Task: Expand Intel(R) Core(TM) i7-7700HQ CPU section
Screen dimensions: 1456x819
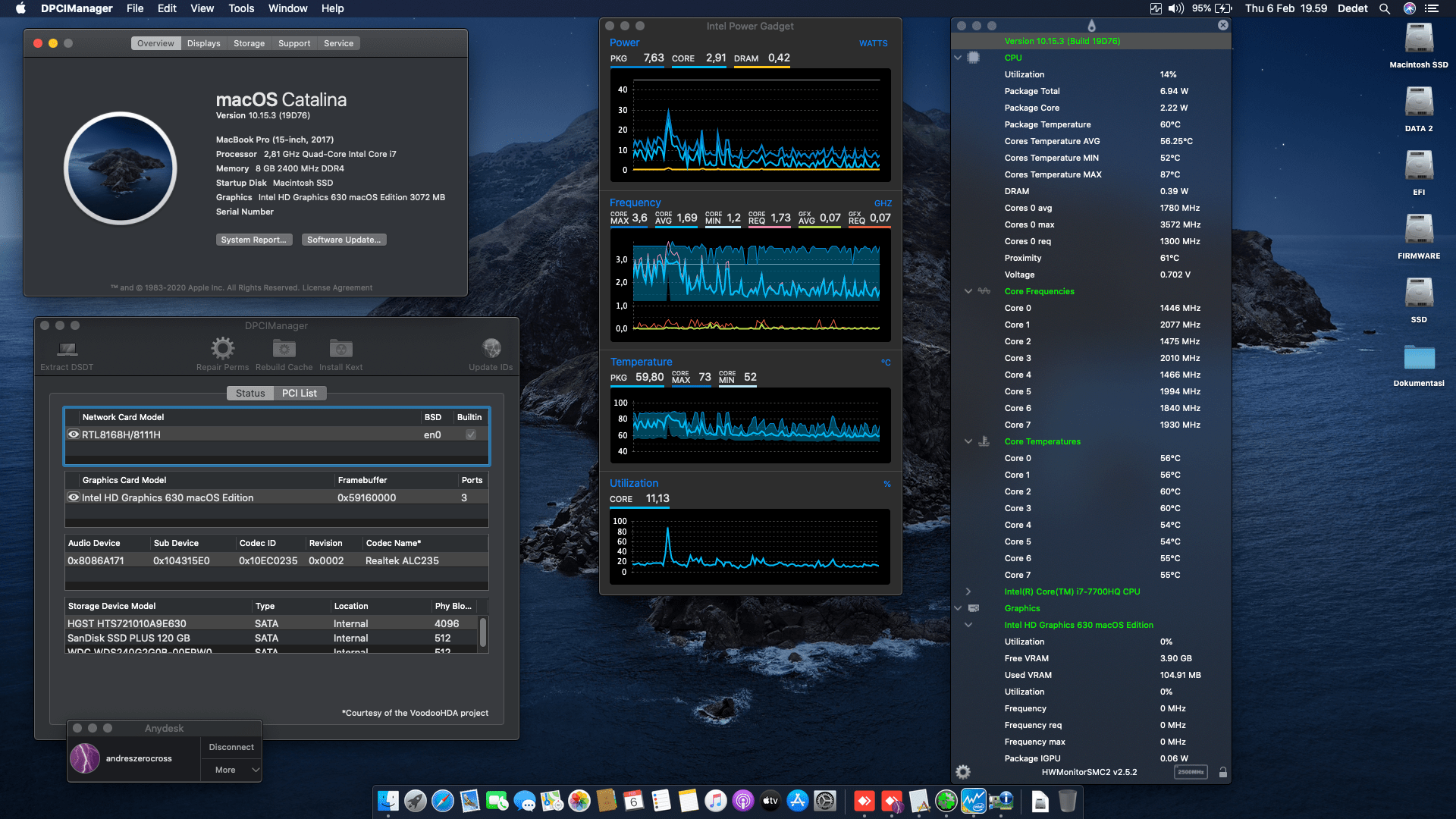Action: point(968,591)
